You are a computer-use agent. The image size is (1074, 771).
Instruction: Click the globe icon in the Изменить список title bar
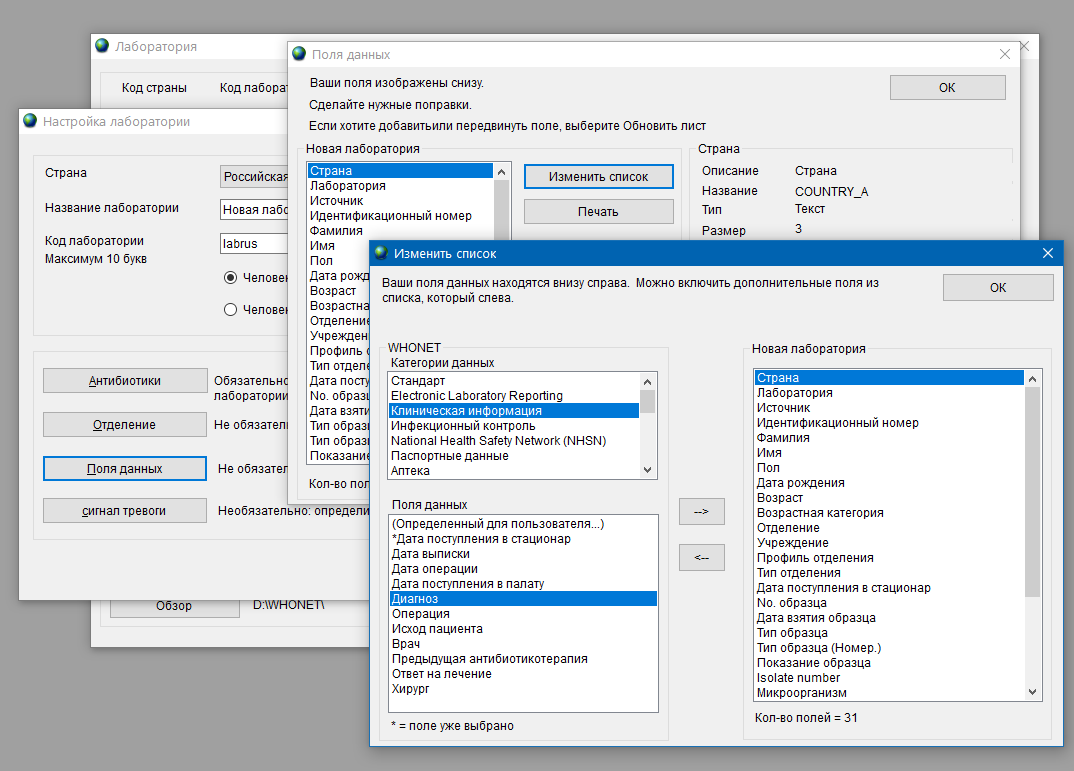pyautogui.click(x=382, y=253)
